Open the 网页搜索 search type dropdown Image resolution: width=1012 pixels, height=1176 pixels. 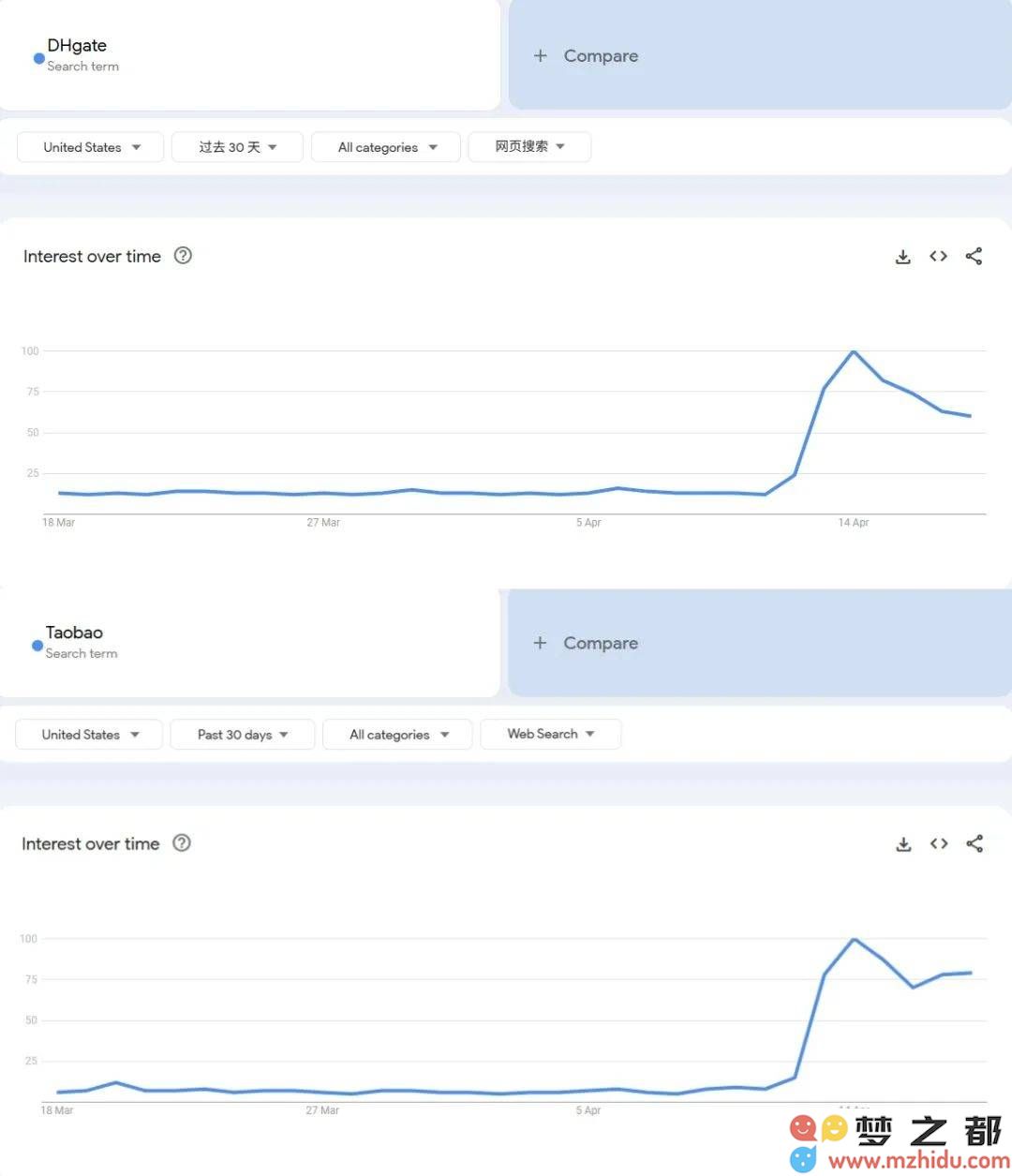[x=529, y=146]
